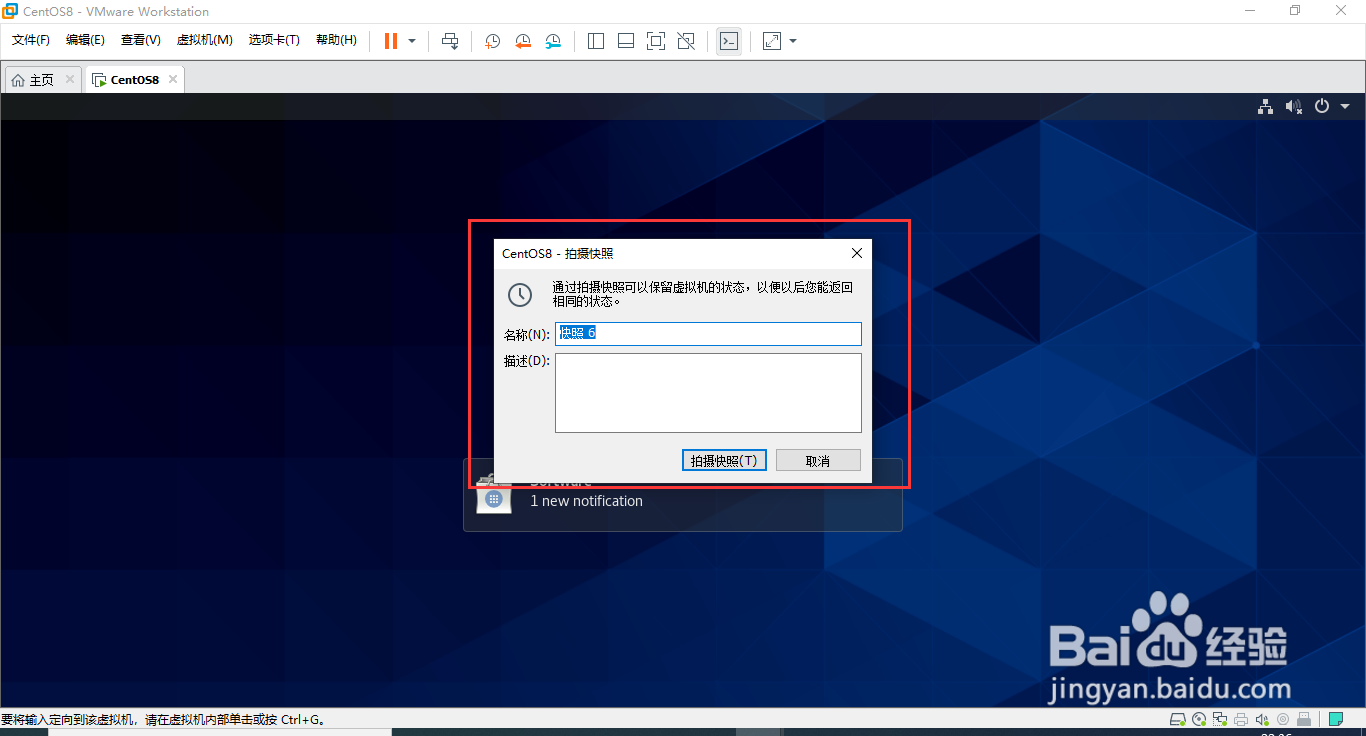This screenshot has width=1366, height=736.
Task: Open the fit-guest display dropdown arrow
Action: coord(791,41)
